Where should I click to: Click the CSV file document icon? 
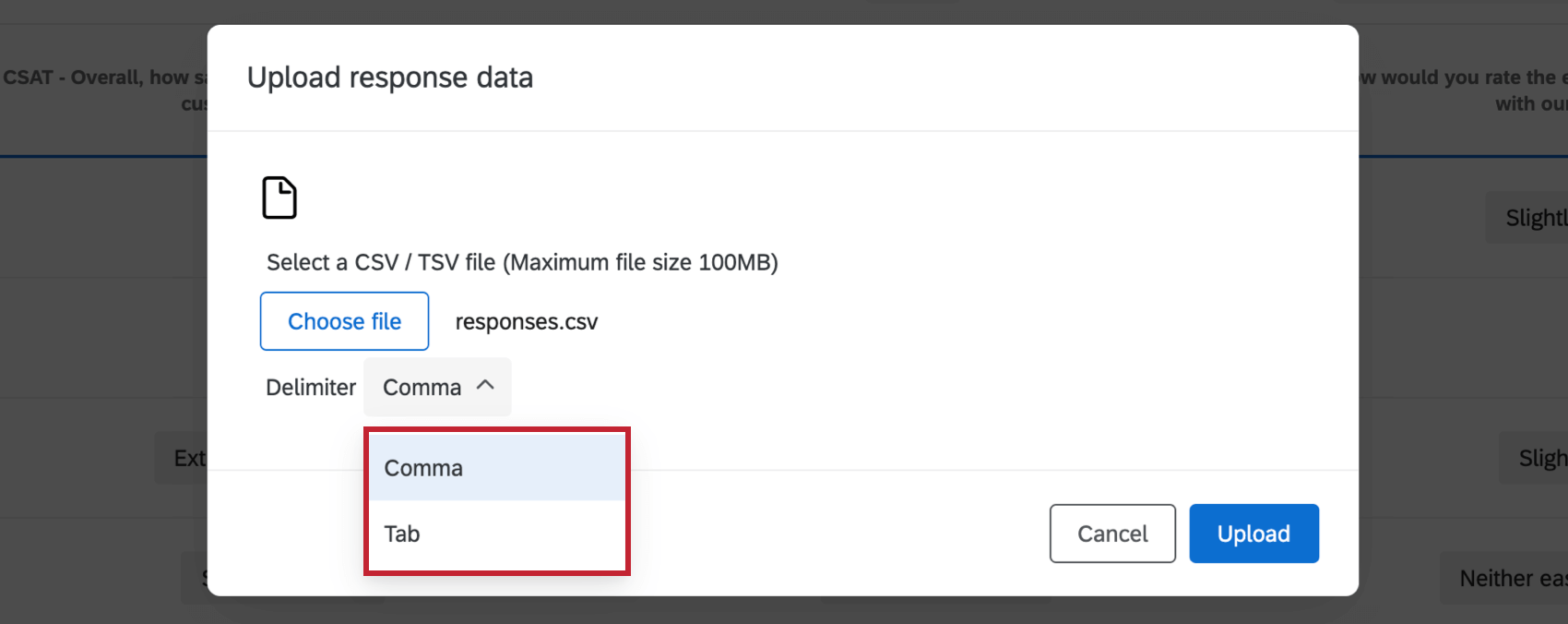coord(279,197)
